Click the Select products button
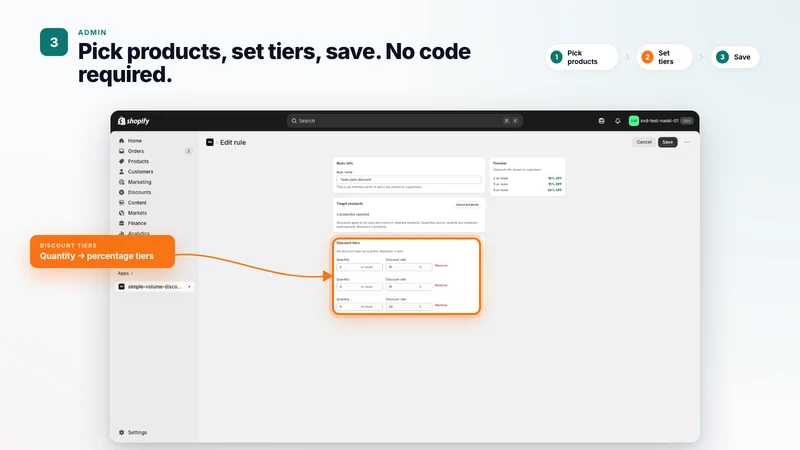Screen dimensions: 800x450 467,205
